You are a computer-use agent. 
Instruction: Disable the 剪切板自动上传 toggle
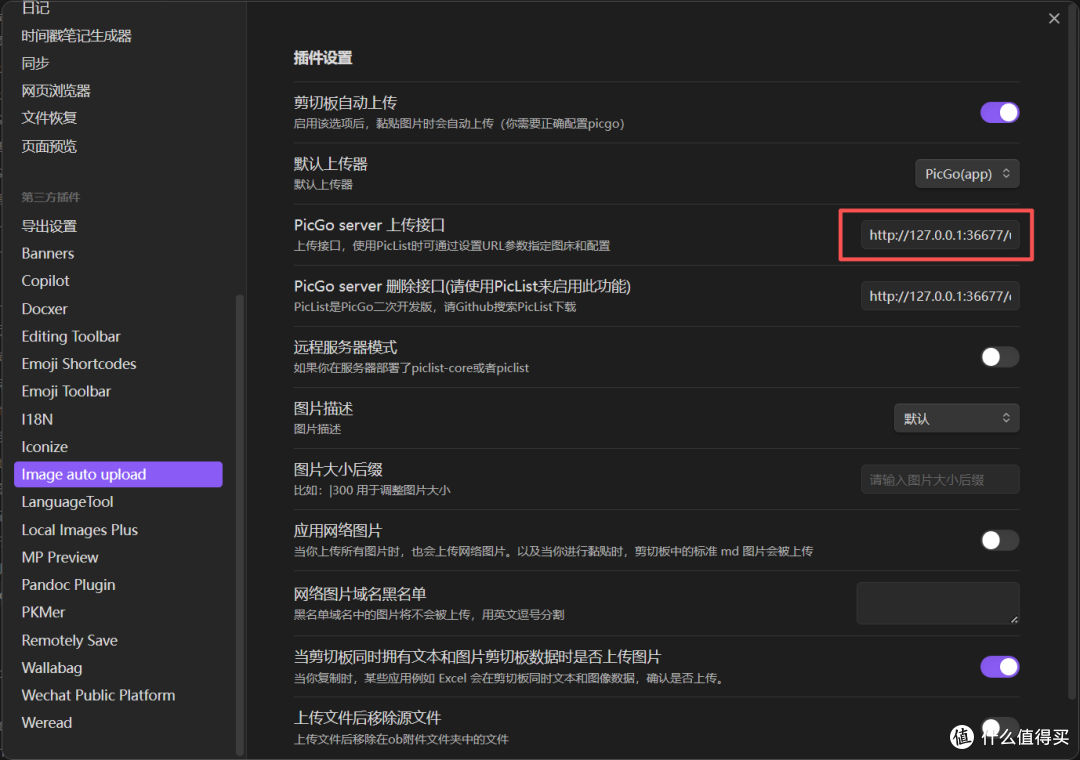pyautogui.click(x=999, y=112)
